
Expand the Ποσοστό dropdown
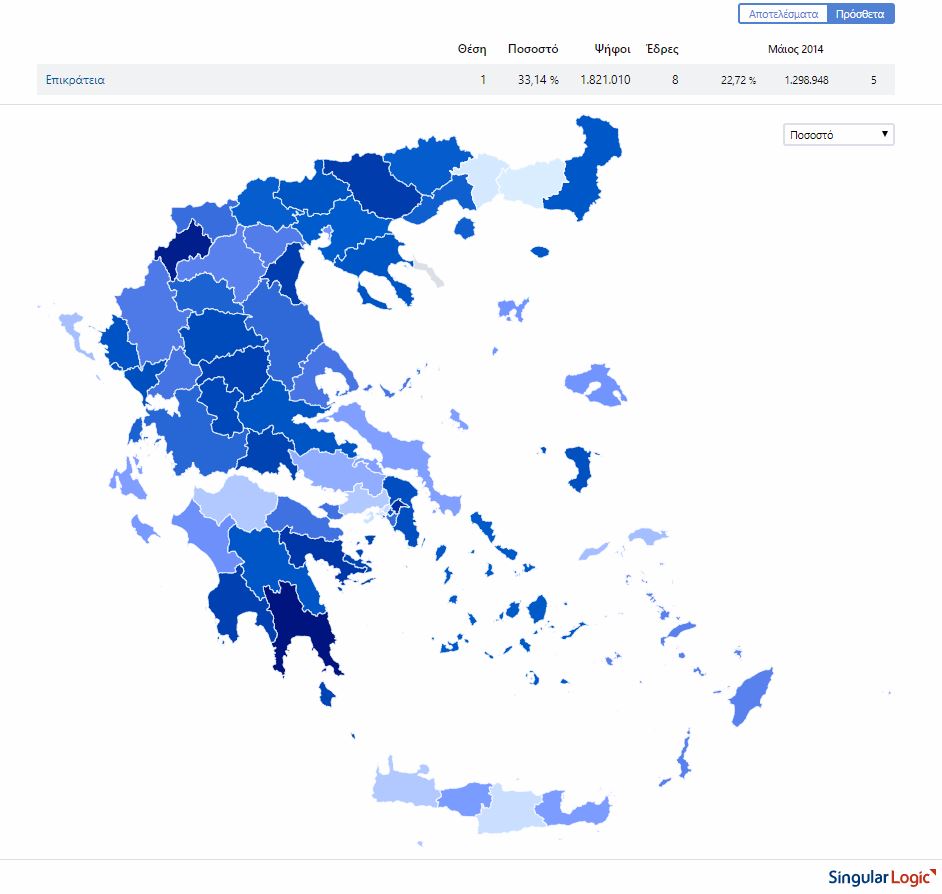[838, 135]
